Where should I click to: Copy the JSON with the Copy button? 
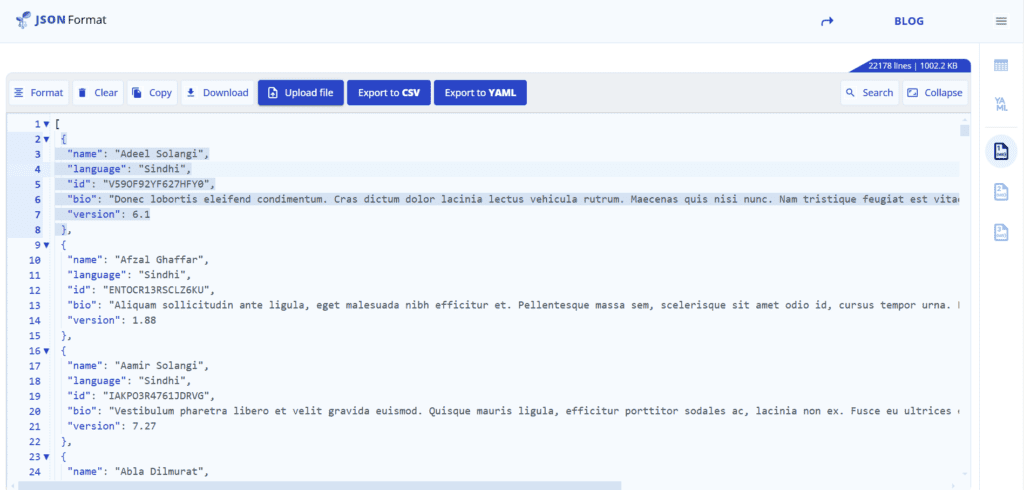pos(152,93)
